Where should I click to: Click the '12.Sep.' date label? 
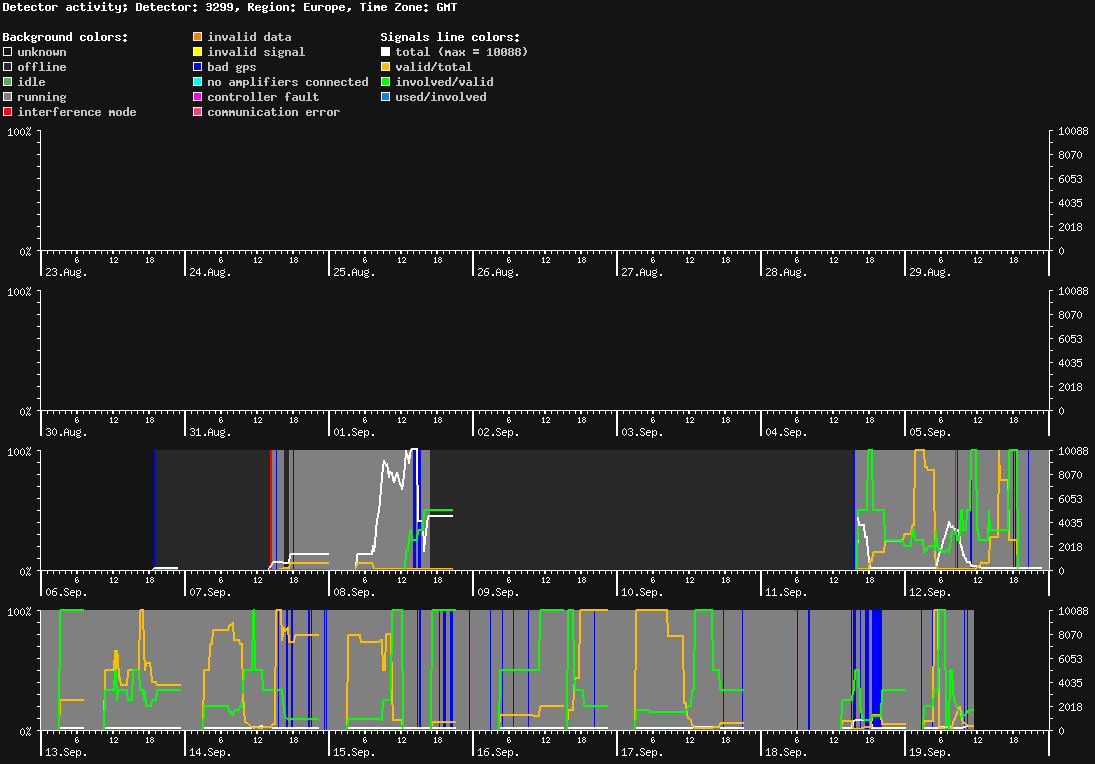pyautogui.click(x=930, y=592)
